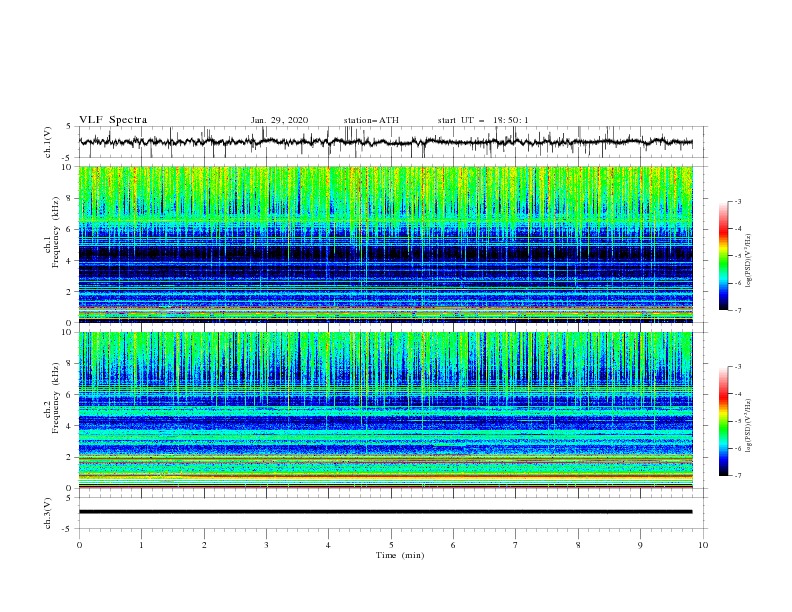Click time axis tick label "7"
Viewport: 792px width, 612px height.
(516, 545)
